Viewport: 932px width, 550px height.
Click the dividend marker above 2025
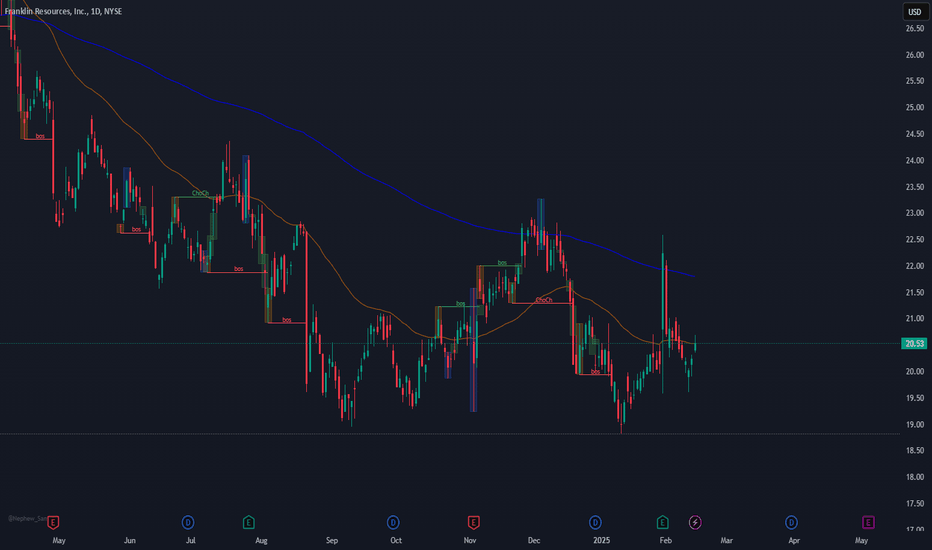pos(595,523)
